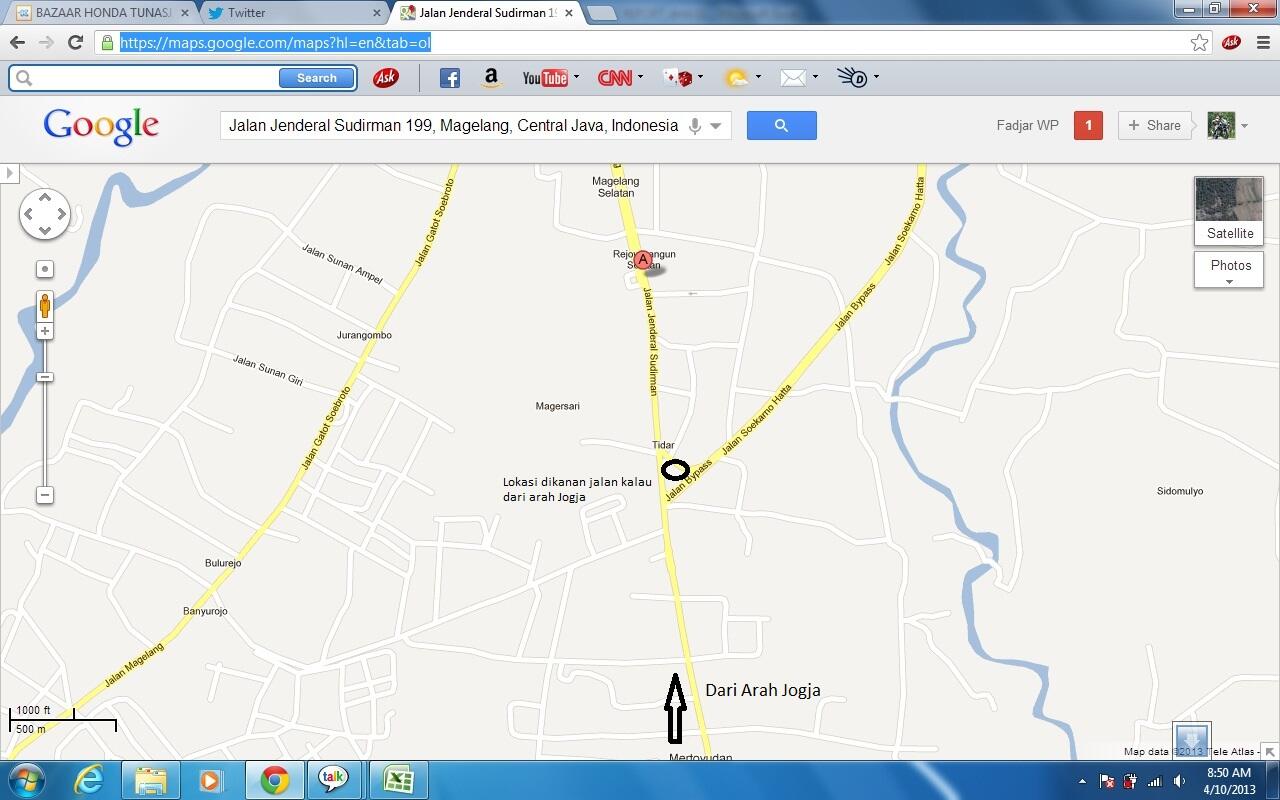Click the zoom slider handle
Viewport: 1280px width, 800px height.
[45, 377]
